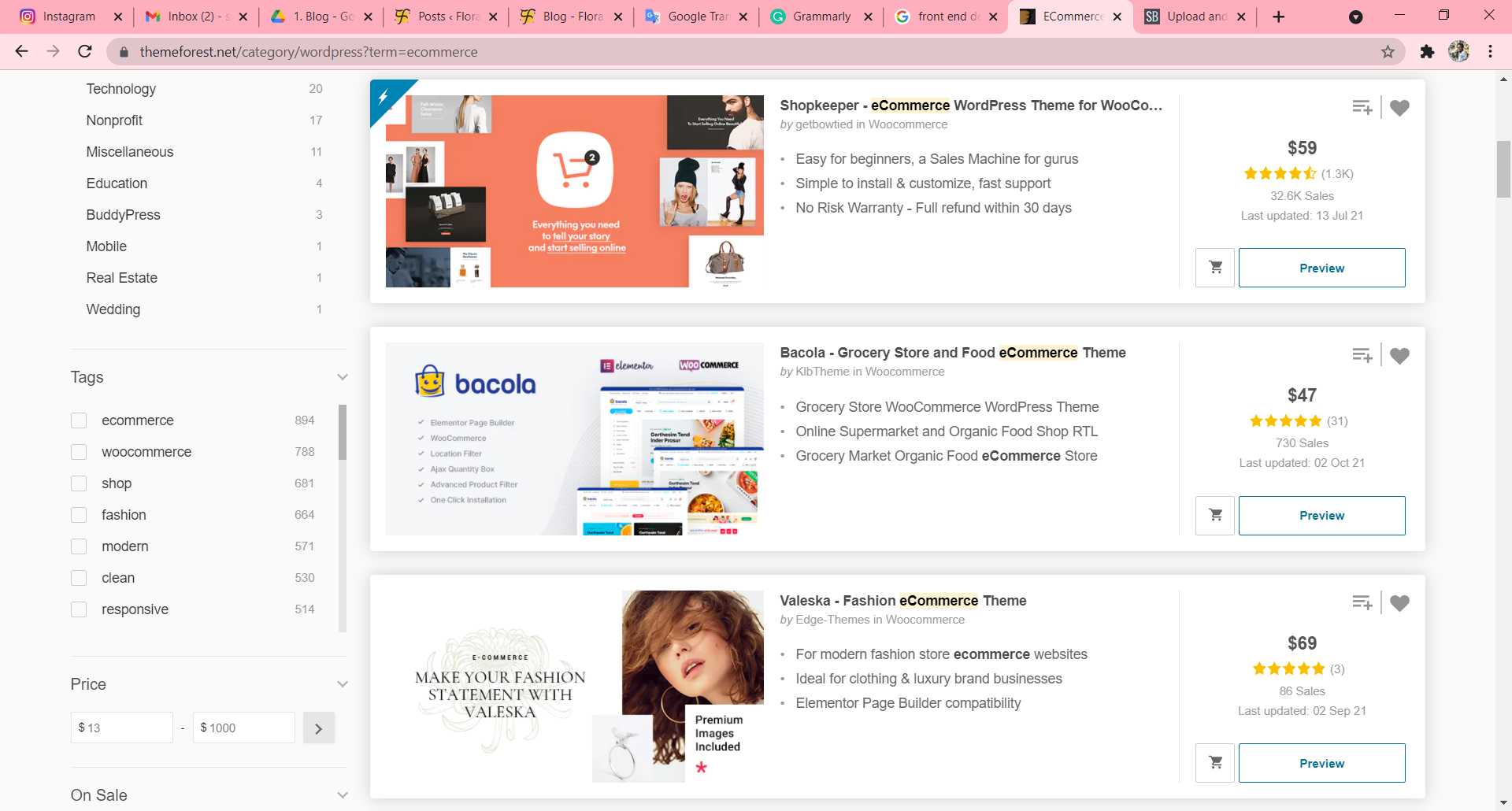This screenshot has width=1512, height=811.
Task: Filter by Nonprofit category
Action: [x=114, y=120]
